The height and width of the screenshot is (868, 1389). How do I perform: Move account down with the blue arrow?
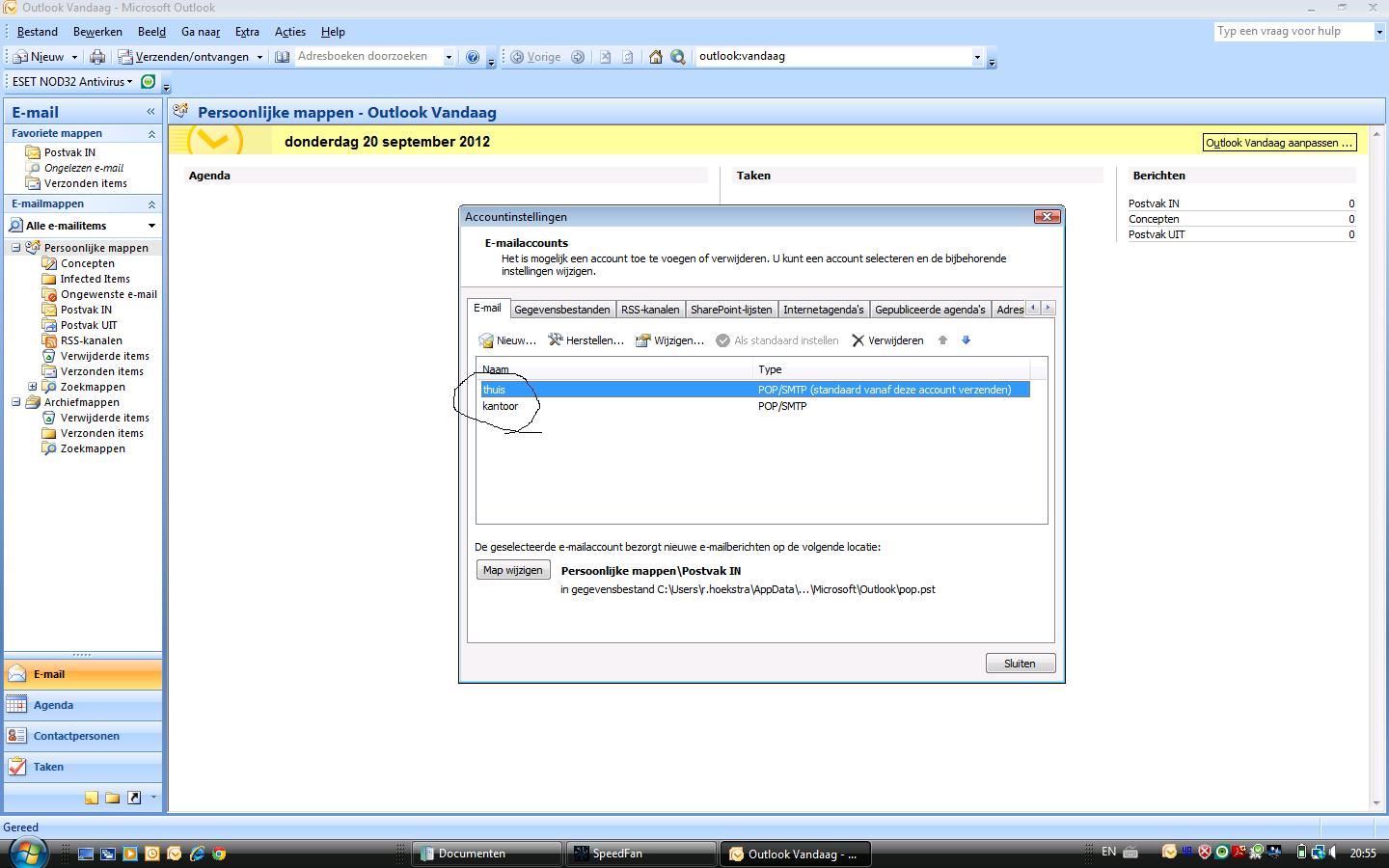tap(966, 340)
